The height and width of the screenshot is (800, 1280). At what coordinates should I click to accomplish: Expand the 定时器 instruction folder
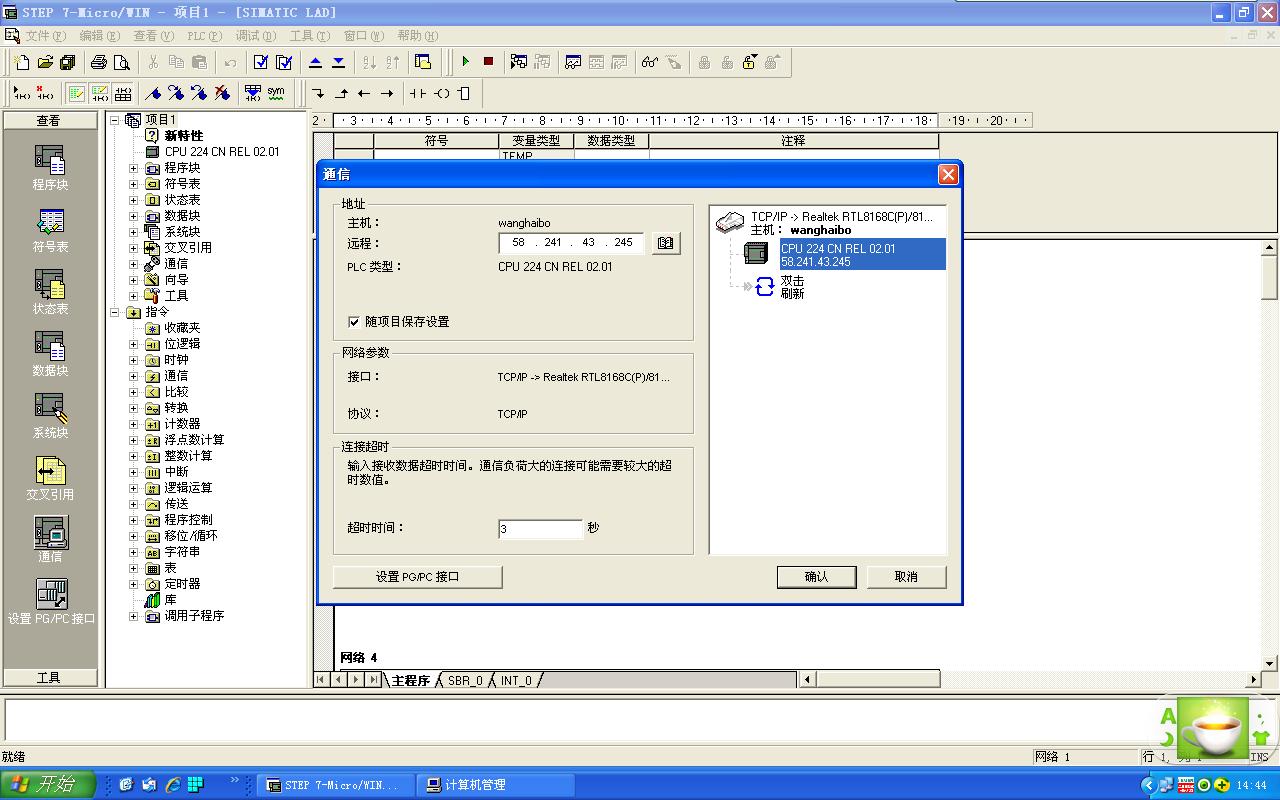(134, 584)
